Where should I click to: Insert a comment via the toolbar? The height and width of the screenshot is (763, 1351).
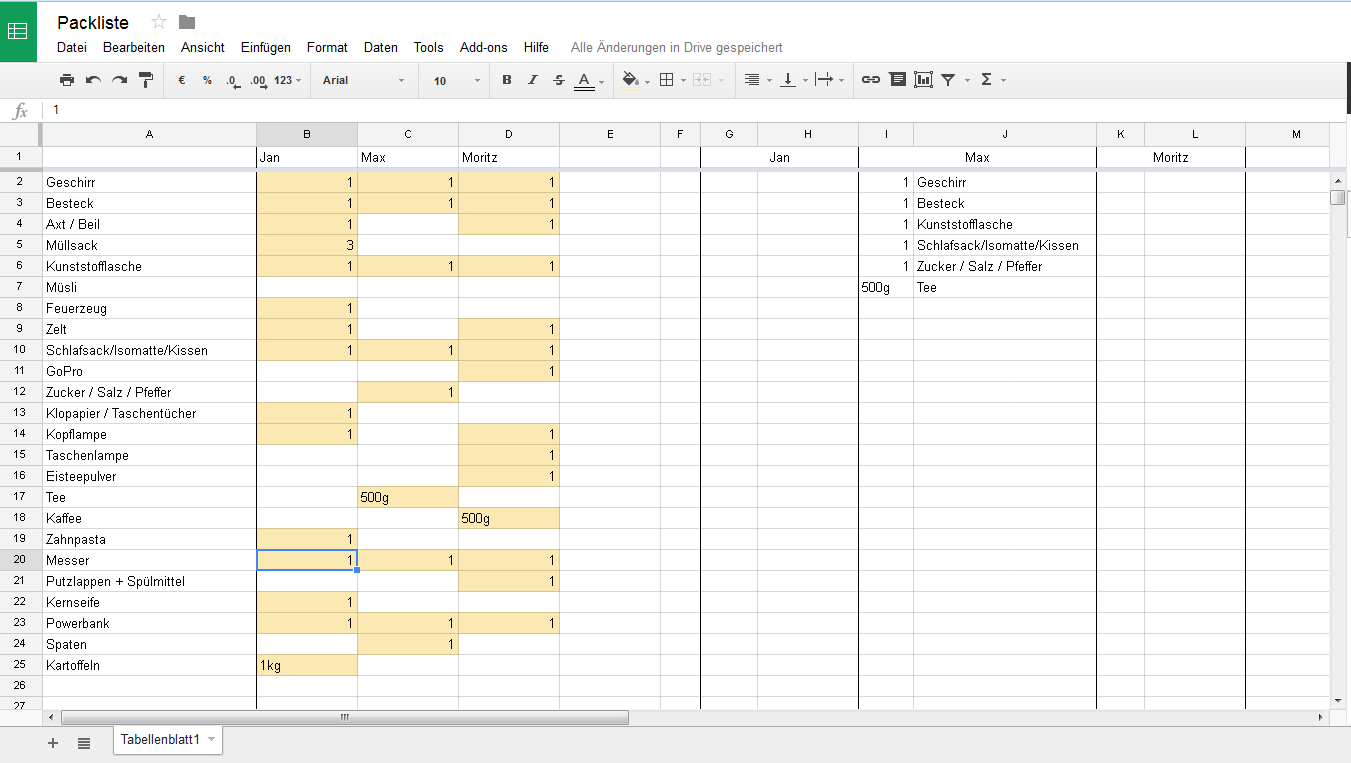[897, 80]
